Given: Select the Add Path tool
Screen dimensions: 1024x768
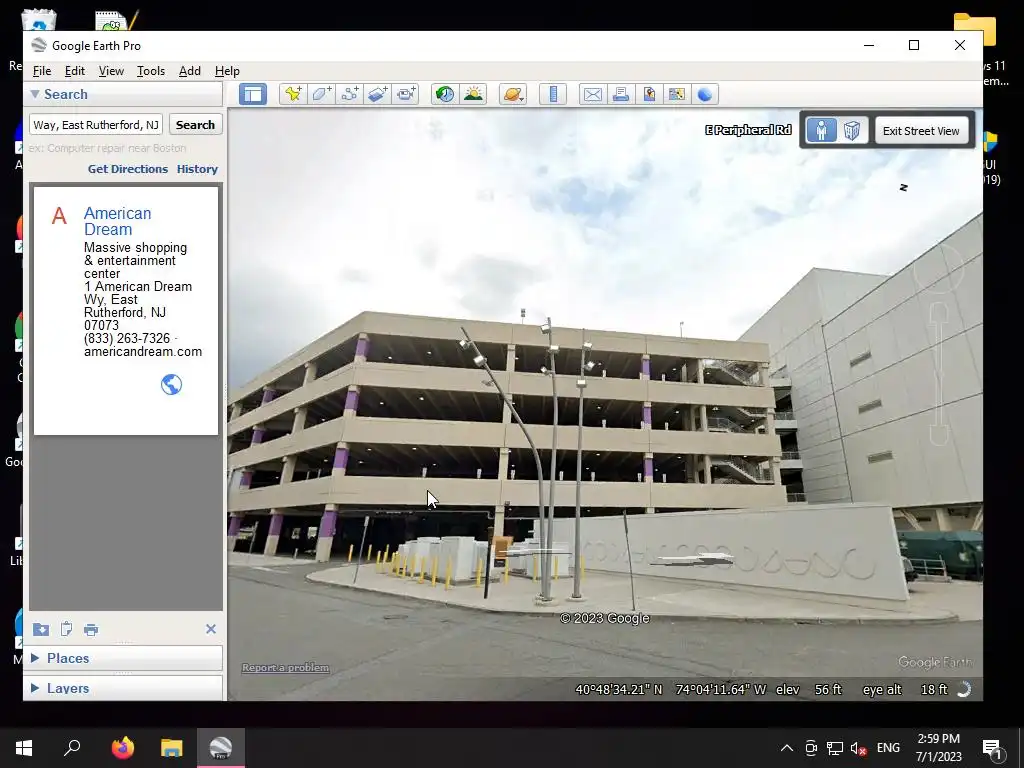Looking at the screenshot, I should (349, 94).
